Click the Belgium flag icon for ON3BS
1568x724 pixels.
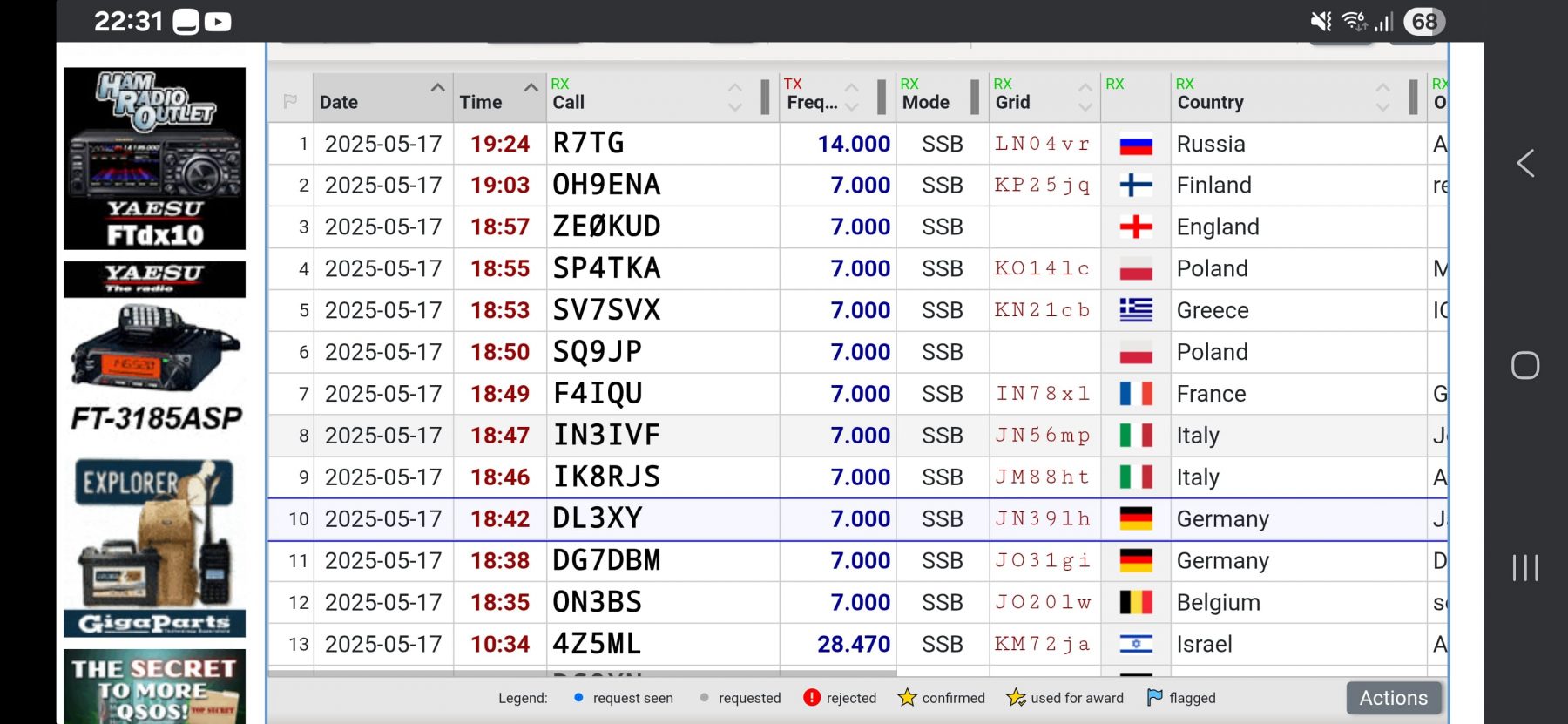click(1135, 603)
